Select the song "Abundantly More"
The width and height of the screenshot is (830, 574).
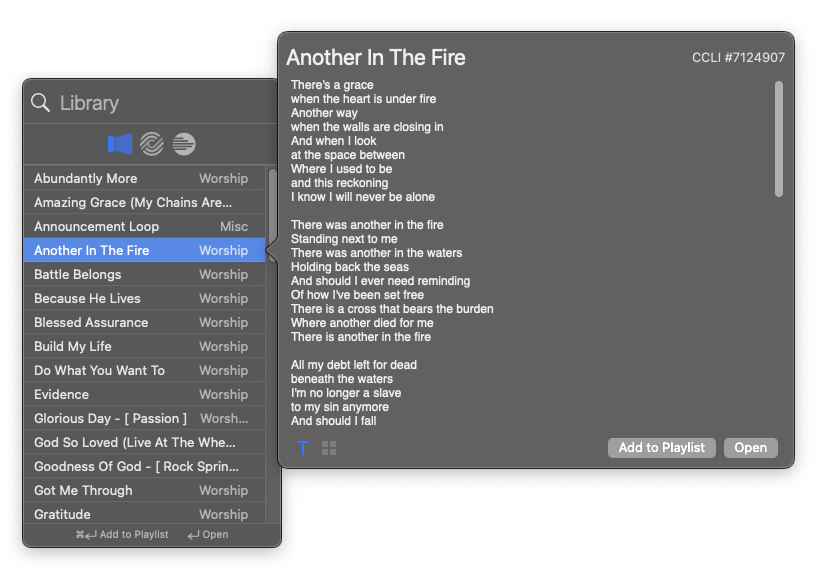[144, 178]
